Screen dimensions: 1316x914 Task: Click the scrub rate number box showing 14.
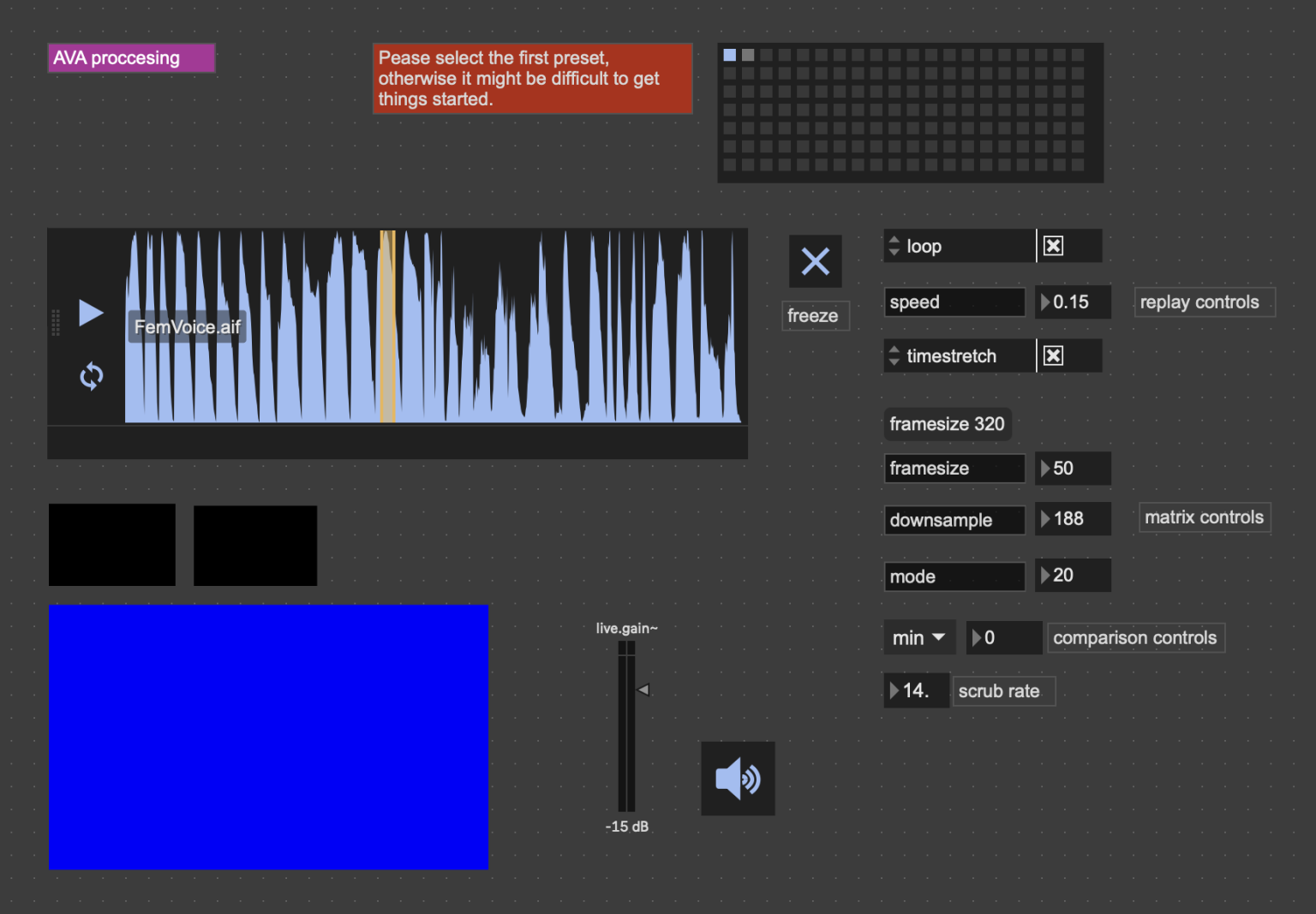916,690
